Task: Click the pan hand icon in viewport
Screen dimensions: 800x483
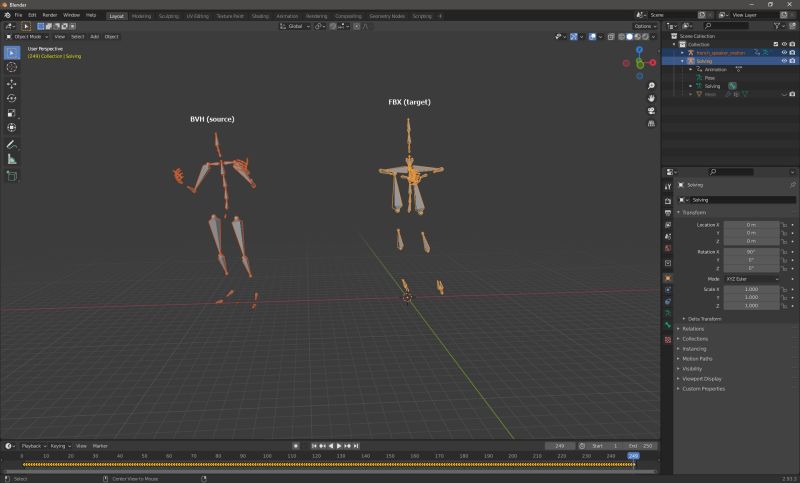Action: point(651,98)
